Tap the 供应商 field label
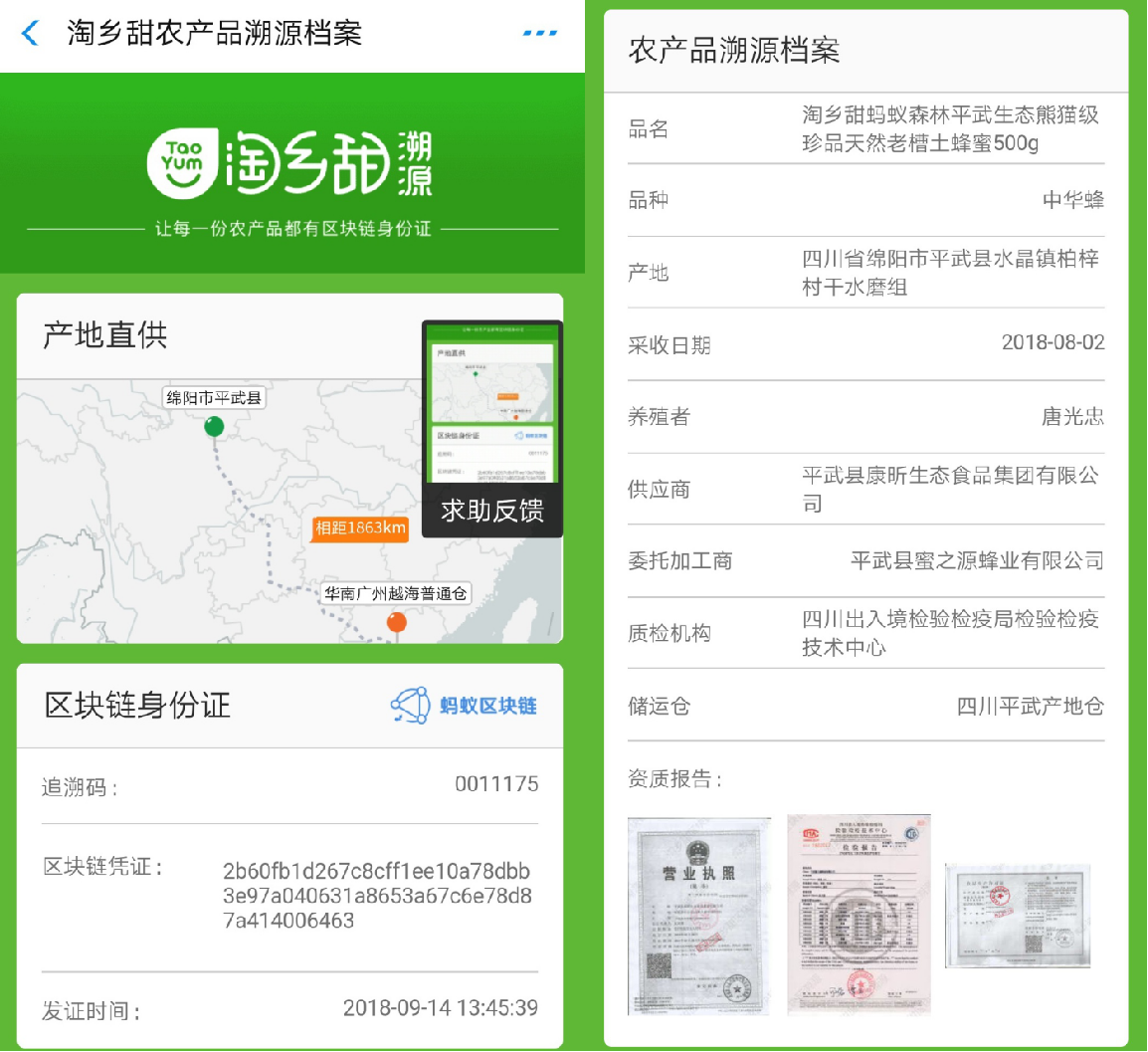This screenshot has height=1052, width=1148. point(659,490)
